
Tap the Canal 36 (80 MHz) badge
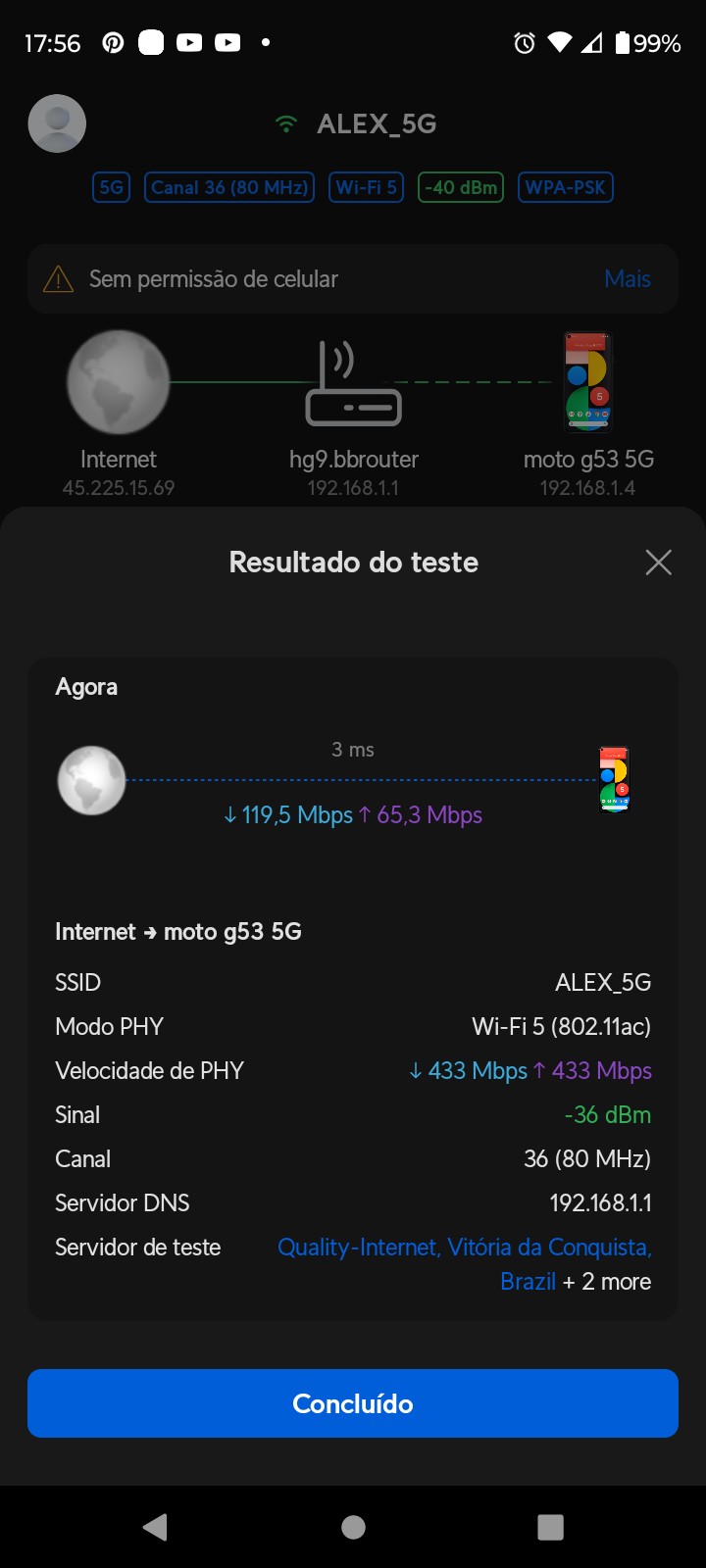click(x=229, y=187)
